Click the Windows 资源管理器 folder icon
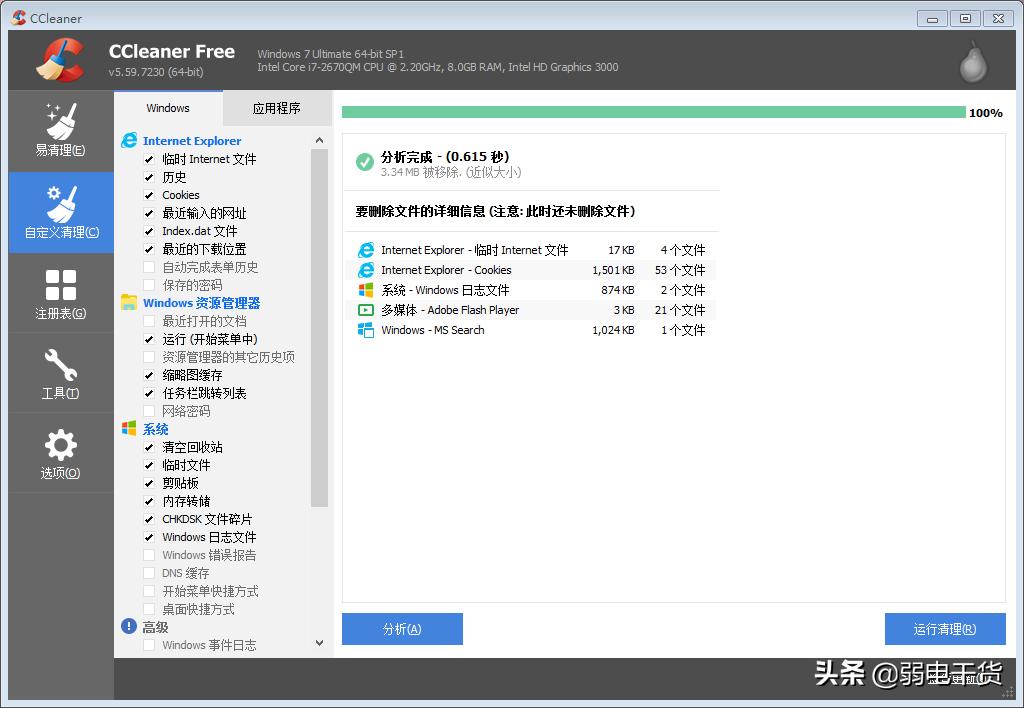This screenshot has width=1024, height=708. pyautogui.click(x=129, y=302)
